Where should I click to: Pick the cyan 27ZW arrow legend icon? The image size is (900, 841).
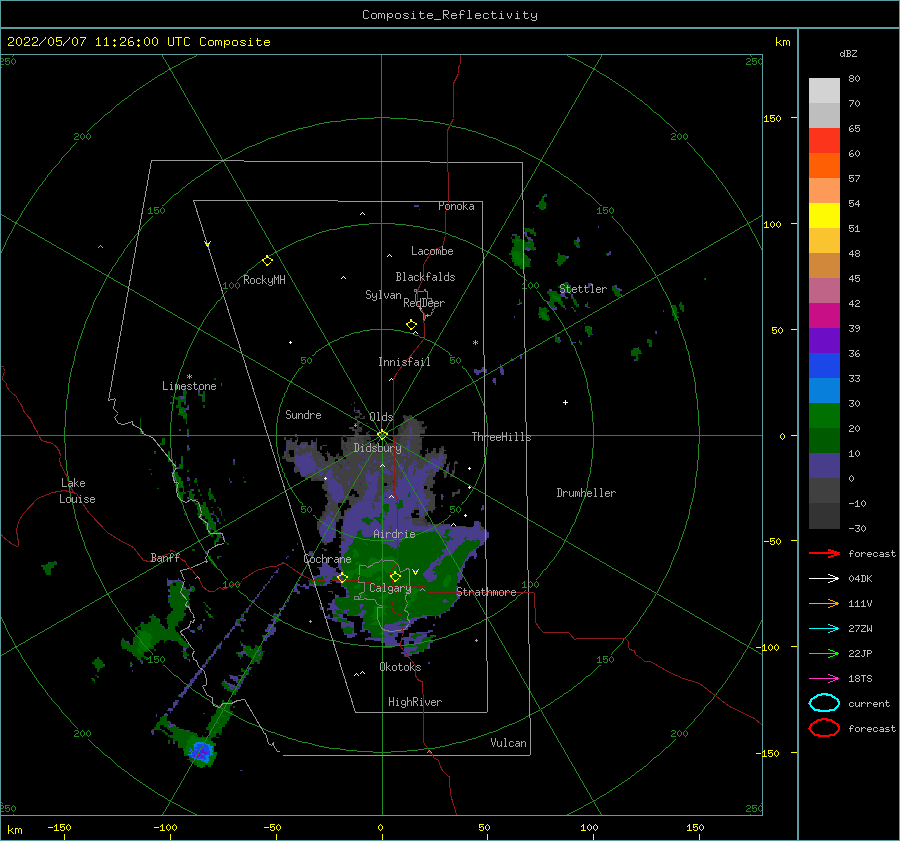pyautogui.click(x=824, y=629)
